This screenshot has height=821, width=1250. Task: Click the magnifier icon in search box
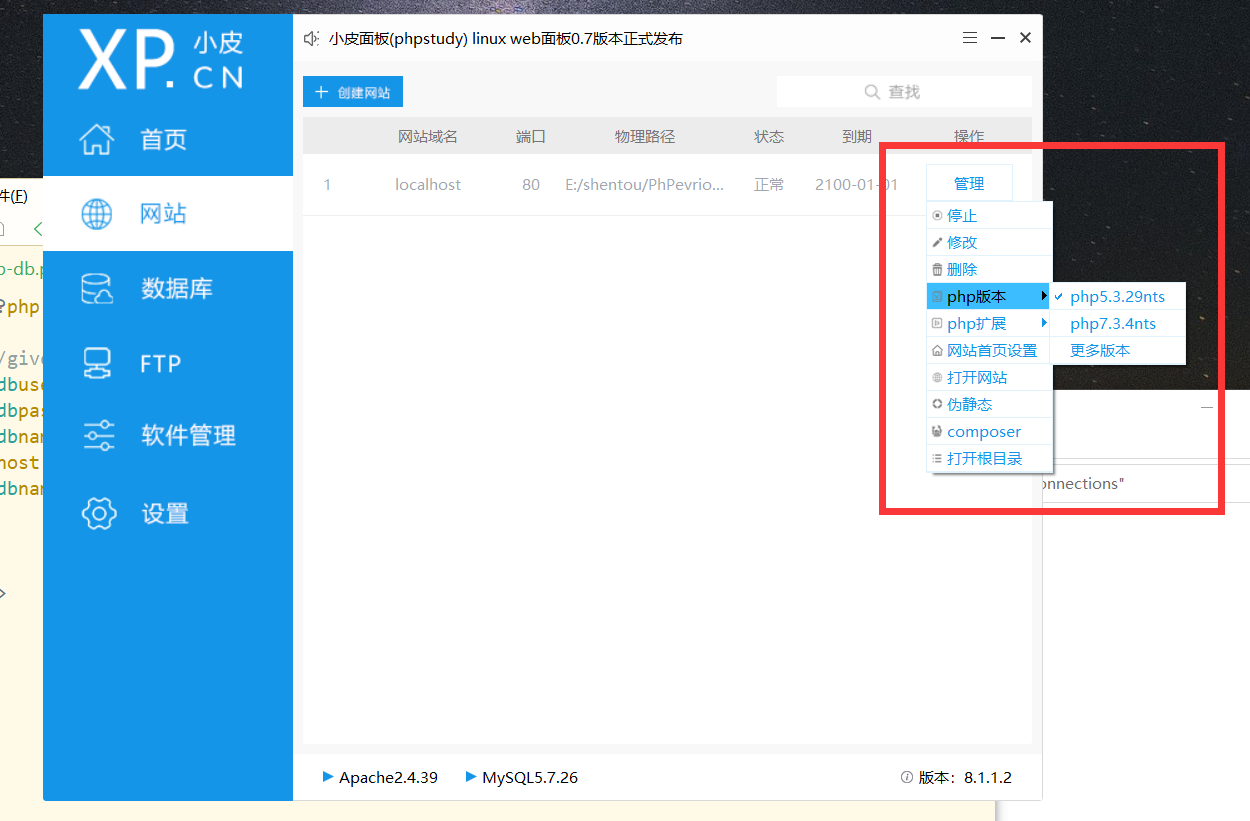click(x=872, y=92)
